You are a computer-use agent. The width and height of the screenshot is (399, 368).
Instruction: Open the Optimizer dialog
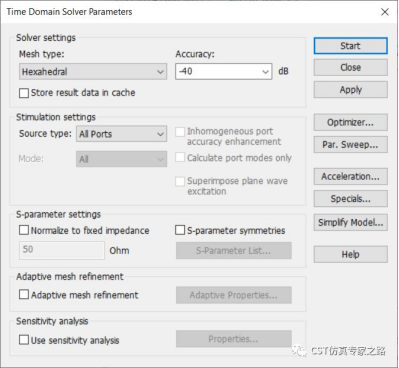click(x=350, y=122)
